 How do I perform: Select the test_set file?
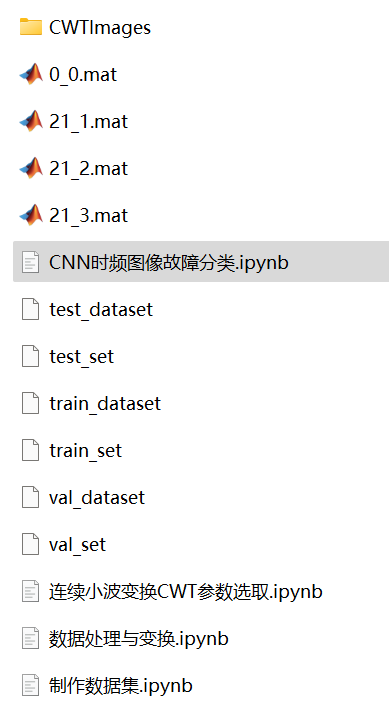coord(81,357)
